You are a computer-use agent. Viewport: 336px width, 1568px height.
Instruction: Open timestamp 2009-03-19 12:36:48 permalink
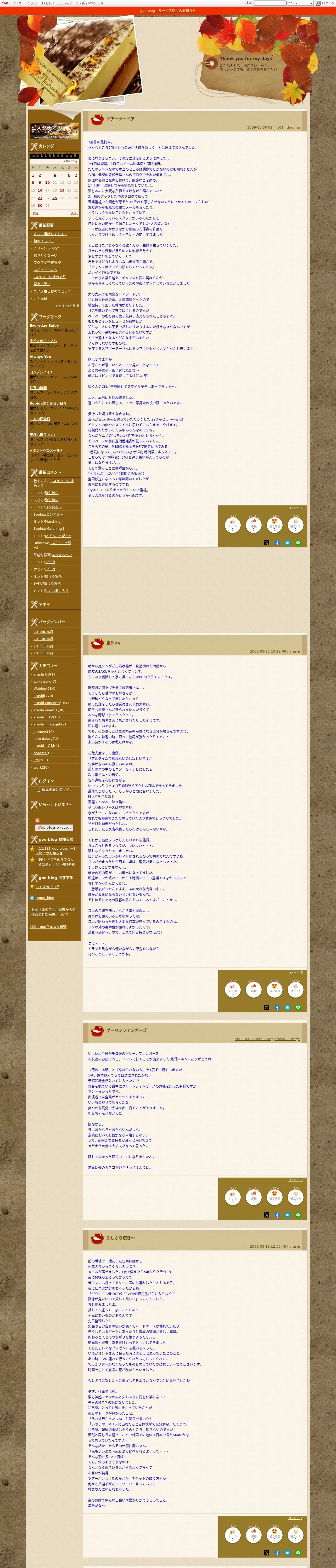click(268, 1247)
